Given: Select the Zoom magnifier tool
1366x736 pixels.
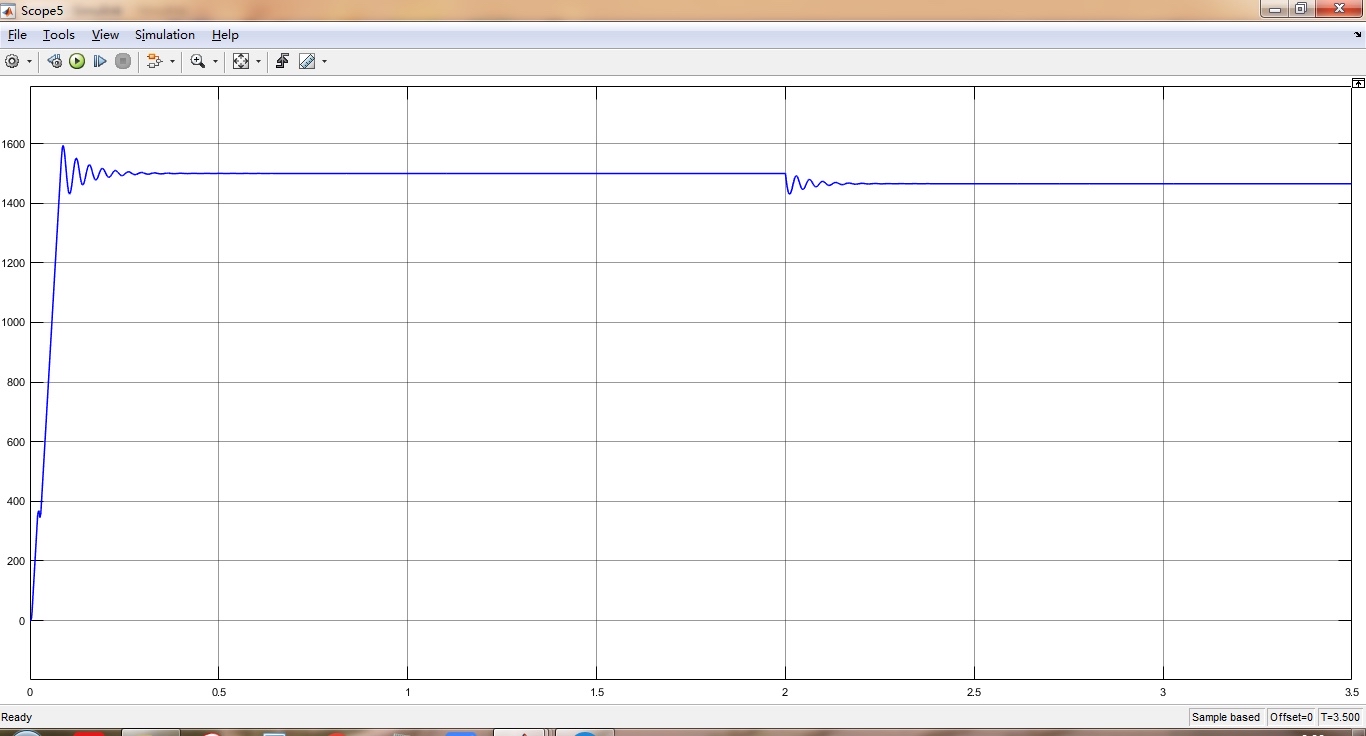Looking at the screenshot, I should pos(198,61).
